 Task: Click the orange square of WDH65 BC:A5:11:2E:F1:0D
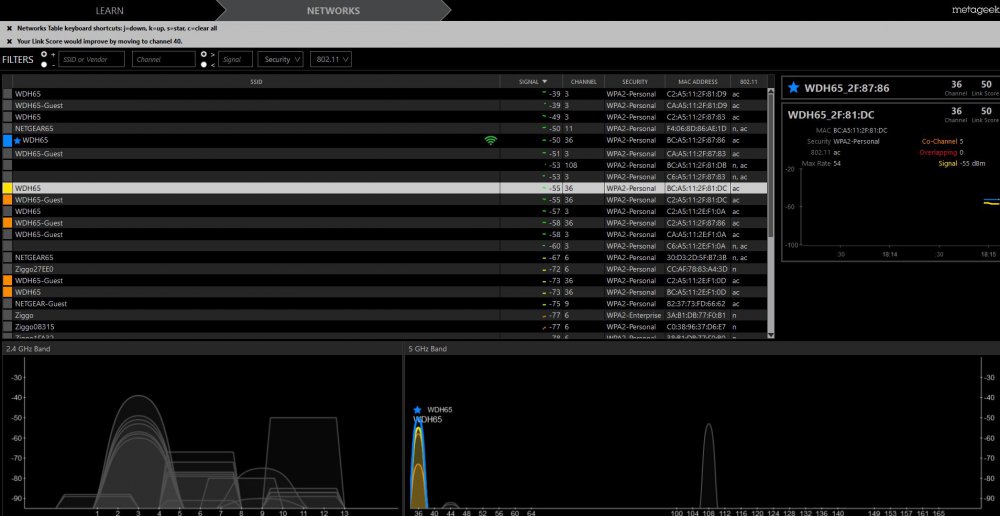click(8, 292)
